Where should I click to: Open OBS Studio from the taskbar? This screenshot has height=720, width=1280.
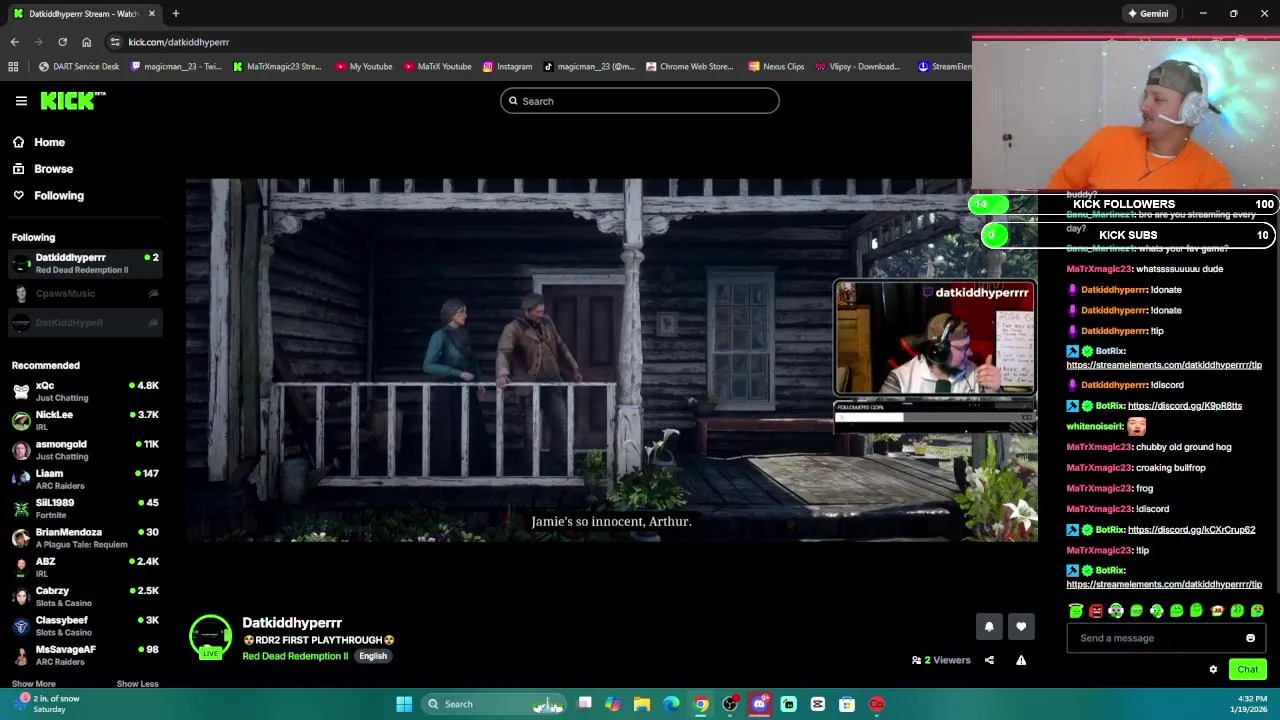[x=730, y=704]
